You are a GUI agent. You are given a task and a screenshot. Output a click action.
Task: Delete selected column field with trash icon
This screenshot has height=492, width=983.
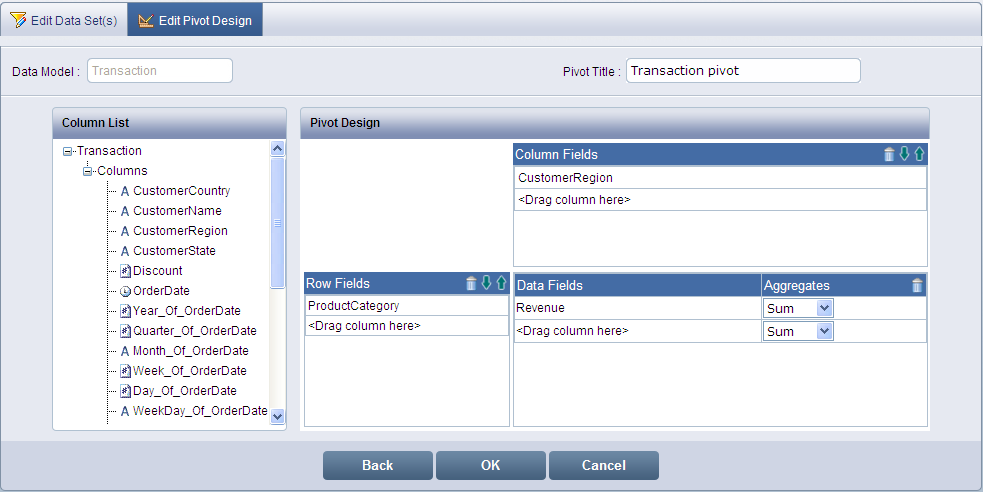point(889,154)
